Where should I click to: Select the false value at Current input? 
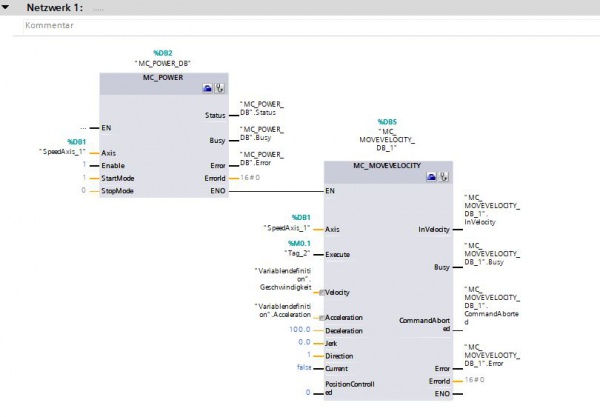304,367
